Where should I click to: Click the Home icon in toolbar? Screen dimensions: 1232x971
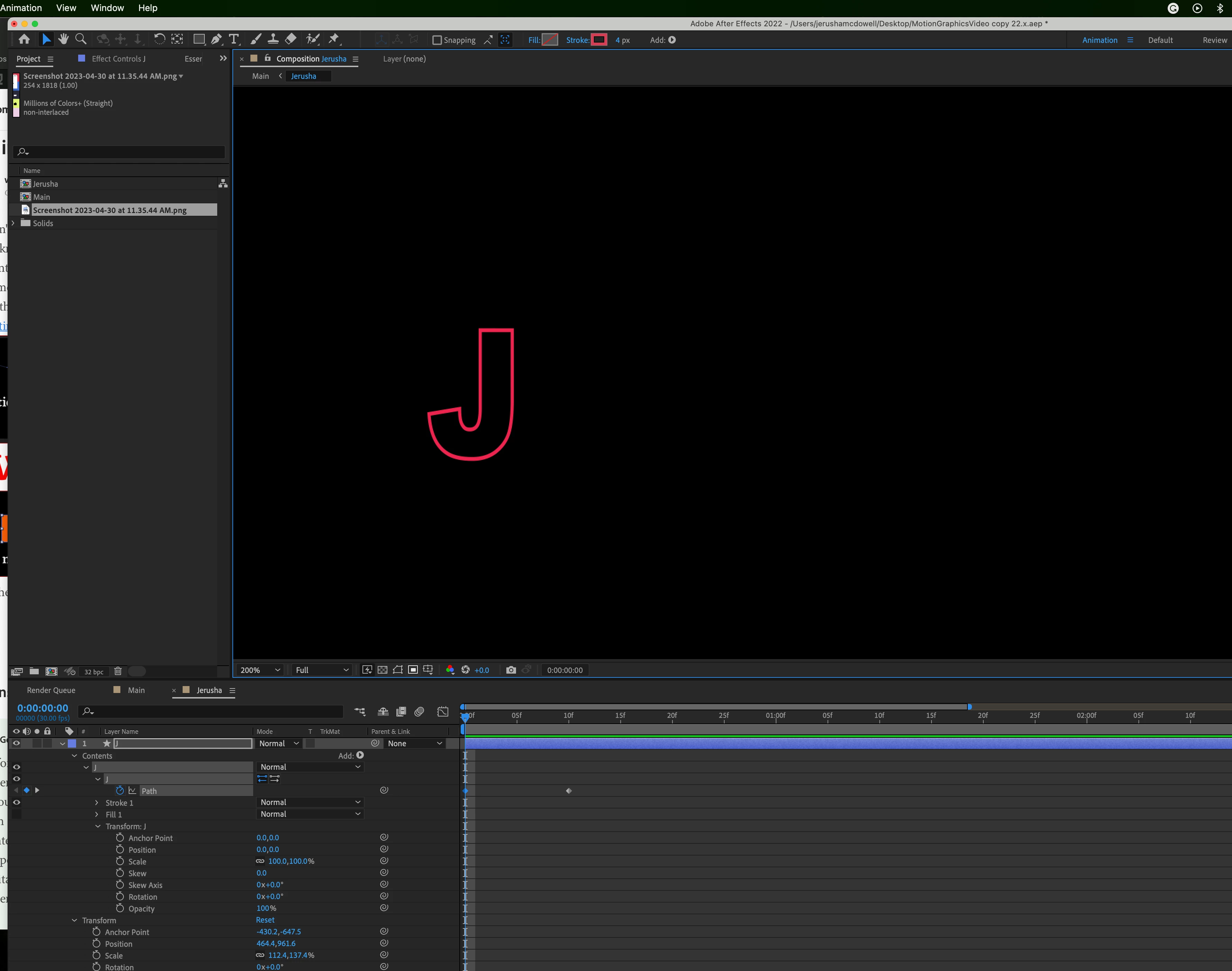(x=24, y=39)
